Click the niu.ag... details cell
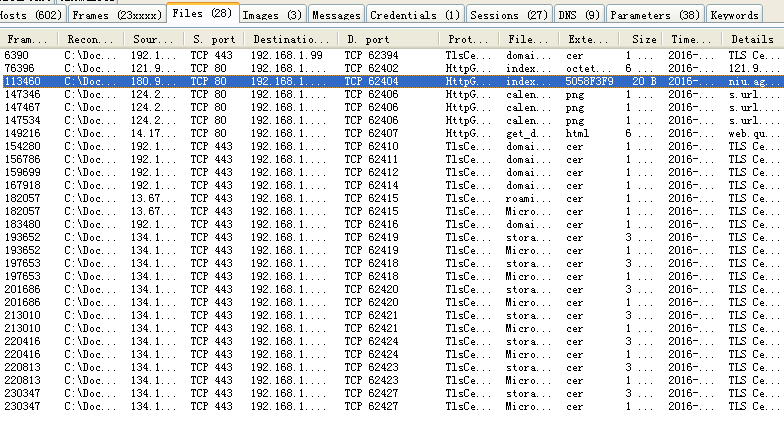Viewport: 784px width, 432px height. pyautogui.click(x=753, y=82)
